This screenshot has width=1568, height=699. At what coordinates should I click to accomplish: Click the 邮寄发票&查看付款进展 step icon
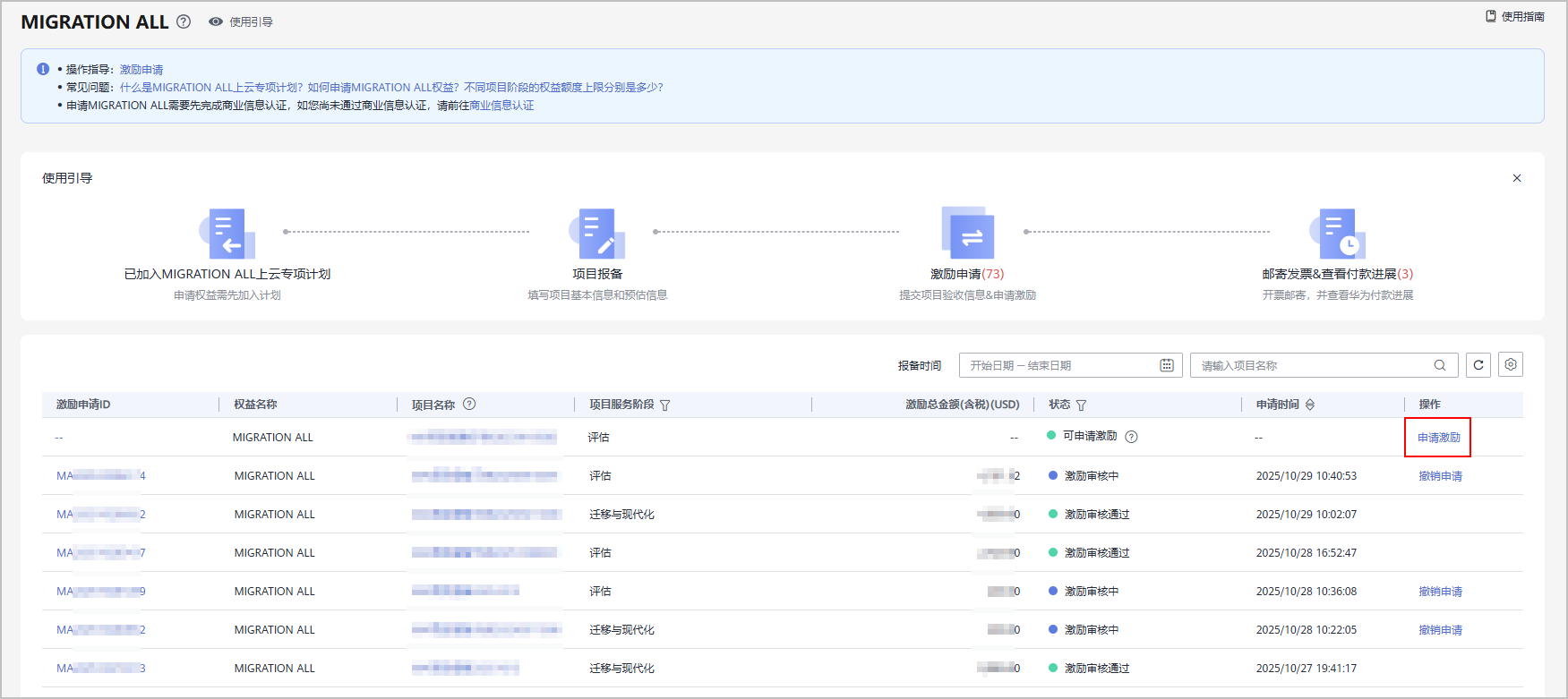point(1337,234)
